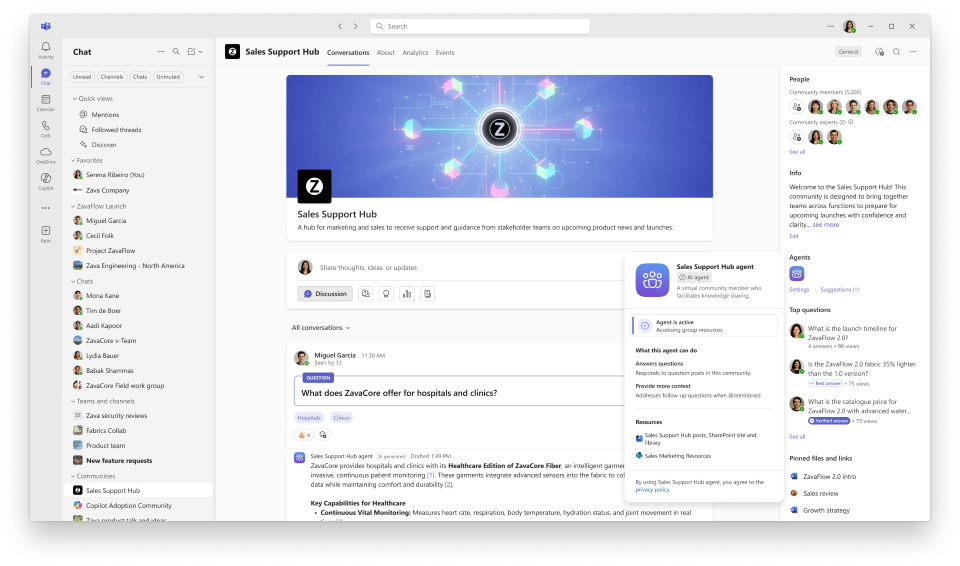The width and height of the screenshot is (960, 566).
Task: Open community header more options ellipsis
Action: coord(913,52)
